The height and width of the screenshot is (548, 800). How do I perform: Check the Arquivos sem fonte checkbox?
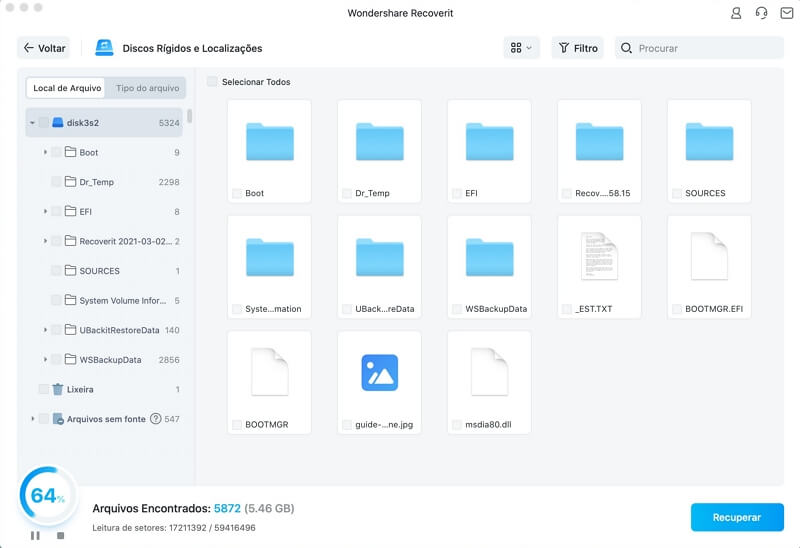tap(44, 419)
